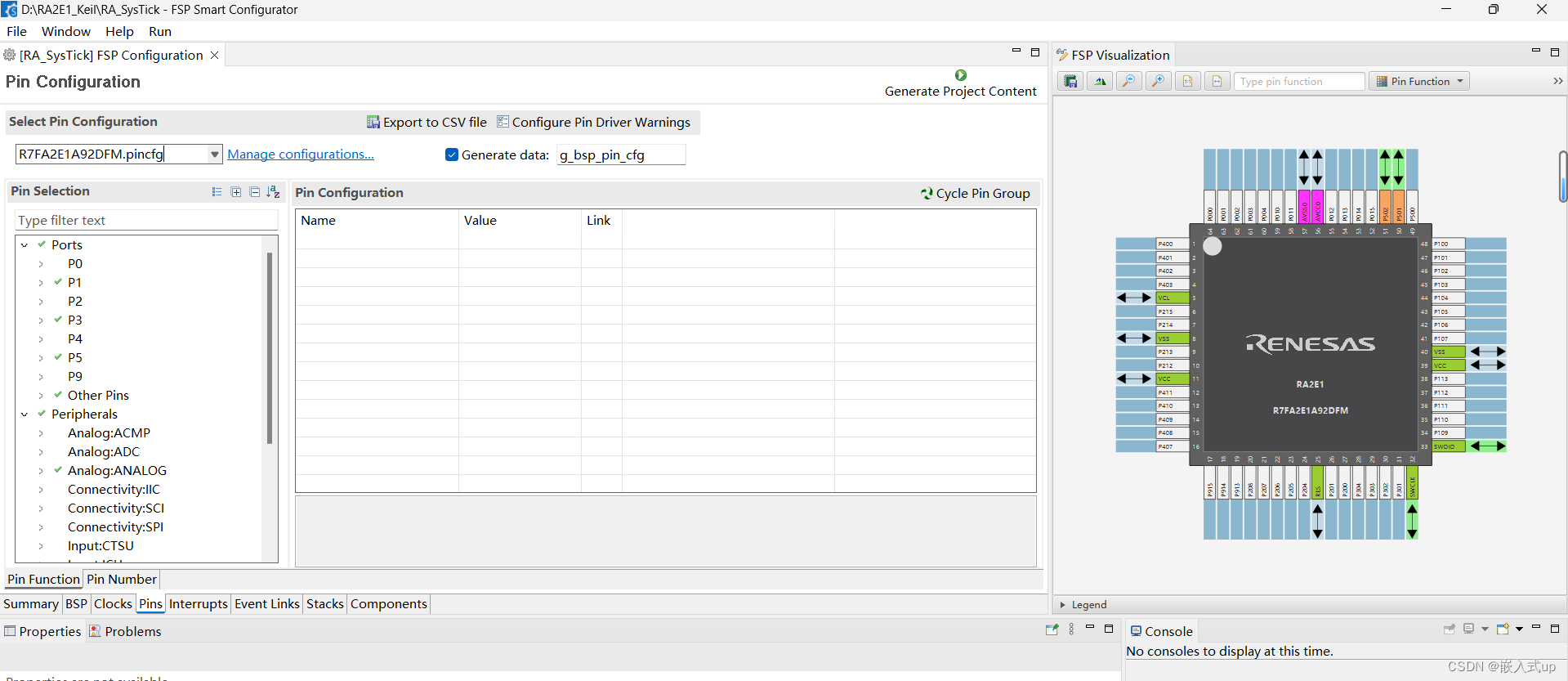Image resolution: width=1568 pixels, height=681 pixels.
Task: Close the FSP Configuration editor tab
Action: click(x=215, y=55)
